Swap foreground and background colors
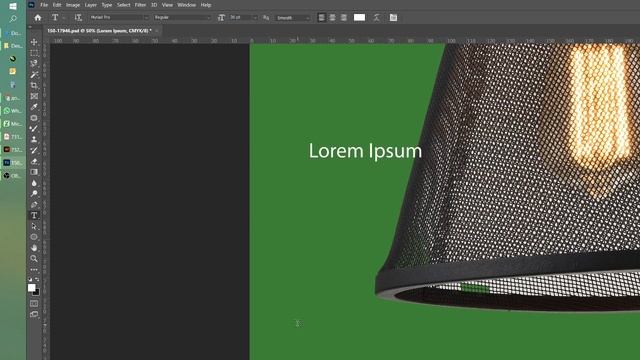640x360 pixels. coord(37,280)
